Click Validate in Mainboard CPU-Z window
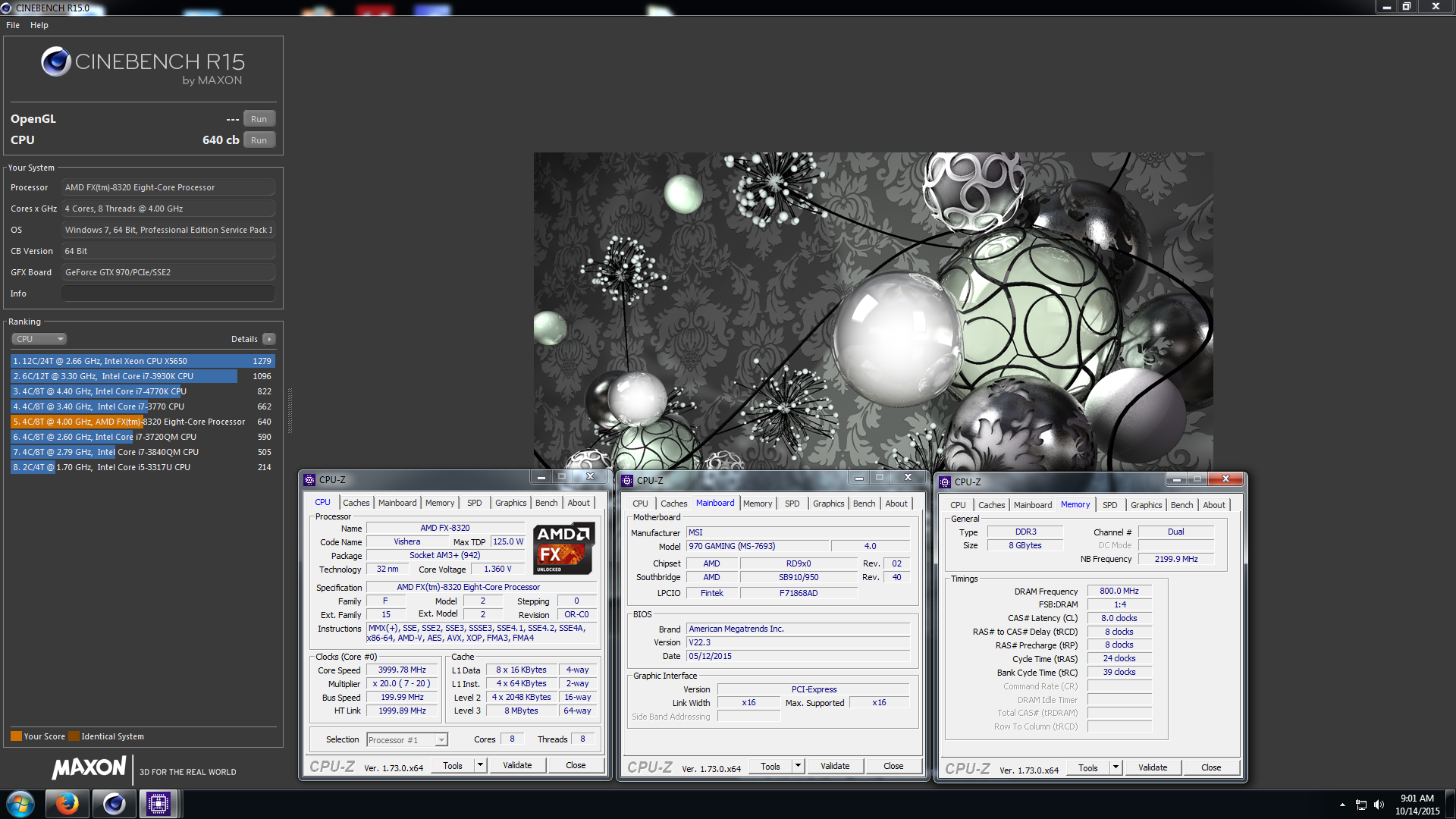The width and height of the screenshot is (1456, 819). pos(835,766)
